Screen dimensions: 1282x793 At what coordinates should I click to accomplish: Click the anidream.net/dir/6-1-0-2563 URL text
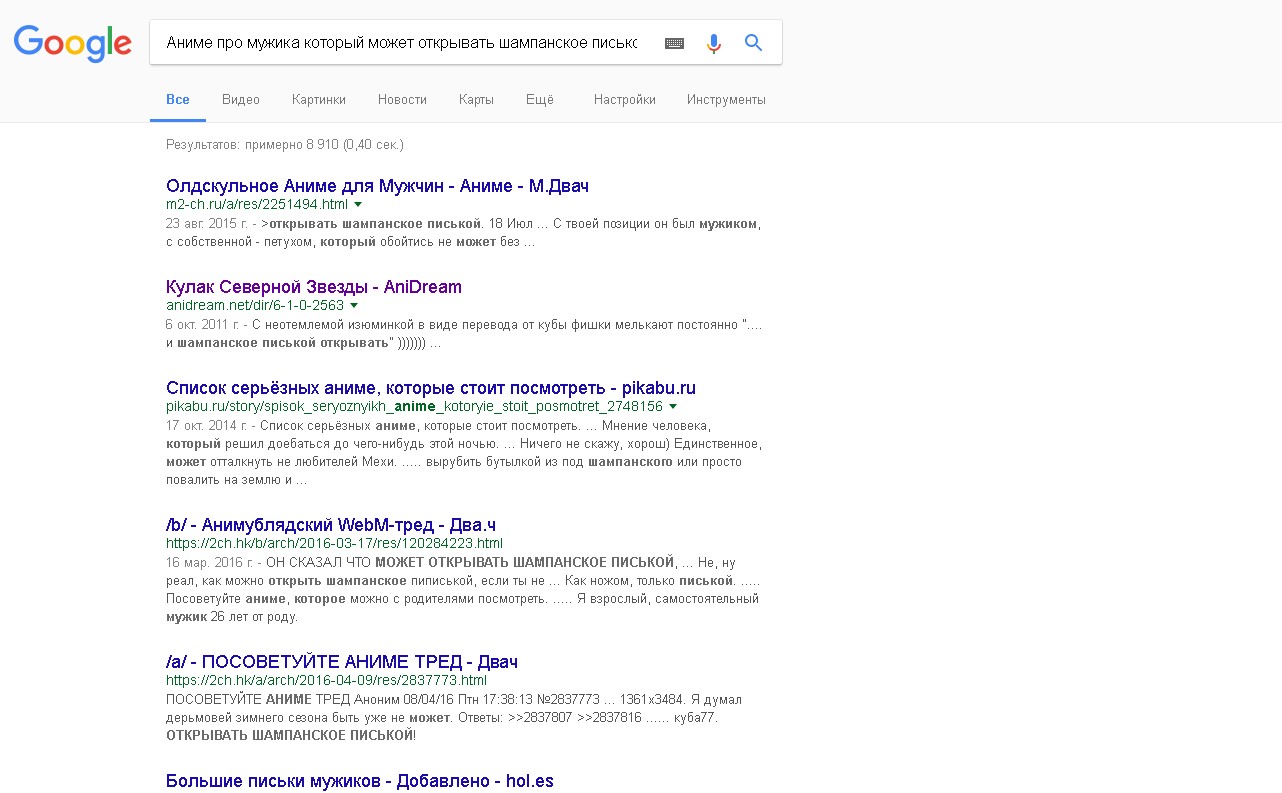coord(255,305)
